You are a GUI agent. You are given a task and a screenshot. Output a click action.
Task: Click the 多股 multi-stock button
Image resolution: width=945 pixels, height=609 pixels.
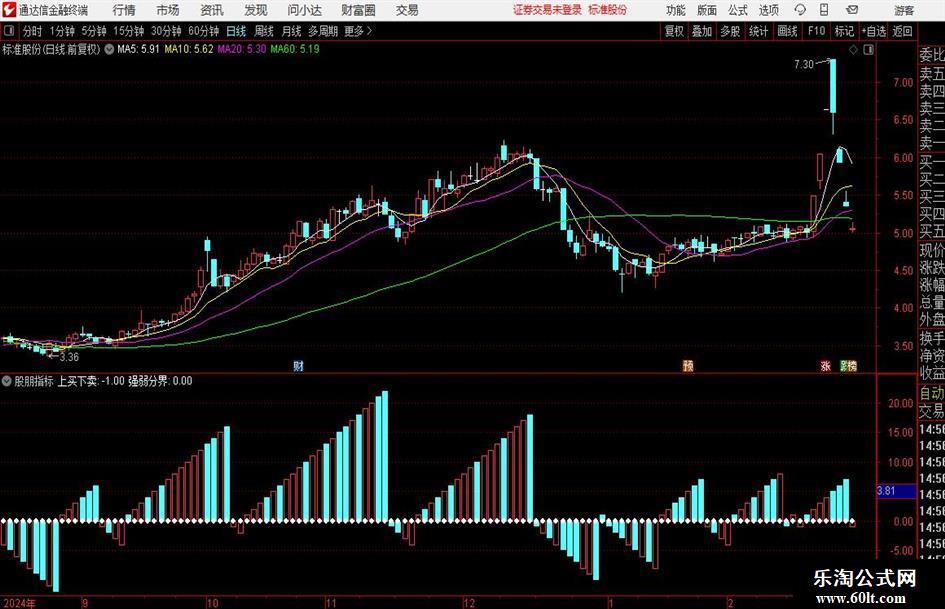pyautogui.click(x=730, y=31)
